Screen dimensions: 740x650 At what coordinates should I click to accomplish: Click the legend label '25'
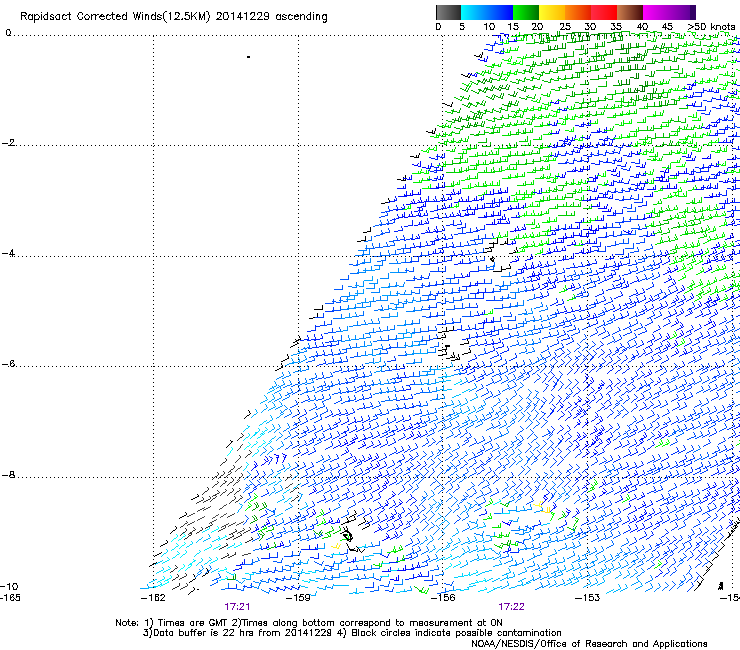pos(565,27)
